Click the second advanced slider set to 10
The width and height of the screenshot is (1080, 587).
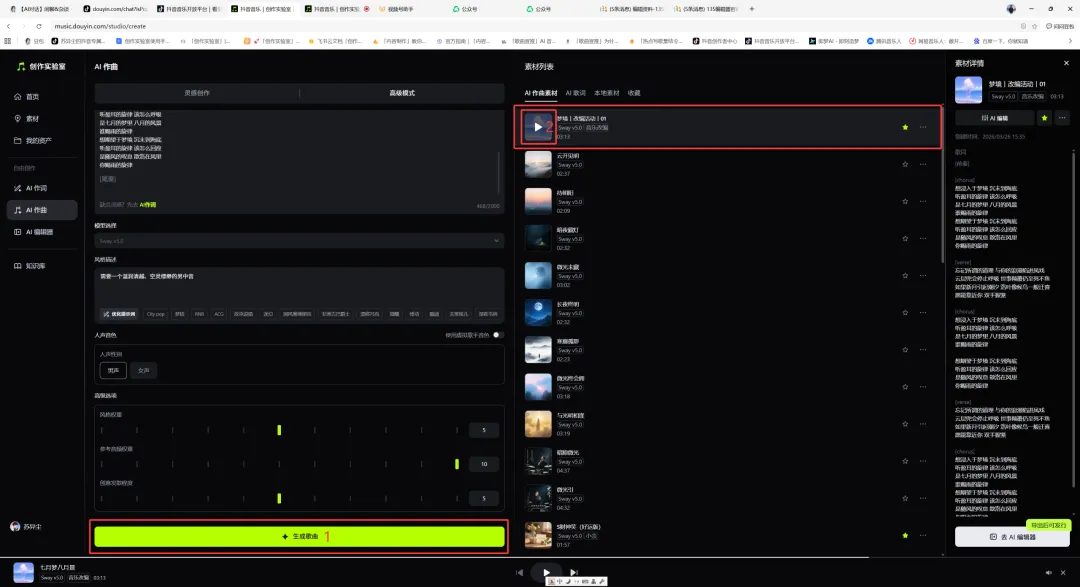click(x=457, y=464)
